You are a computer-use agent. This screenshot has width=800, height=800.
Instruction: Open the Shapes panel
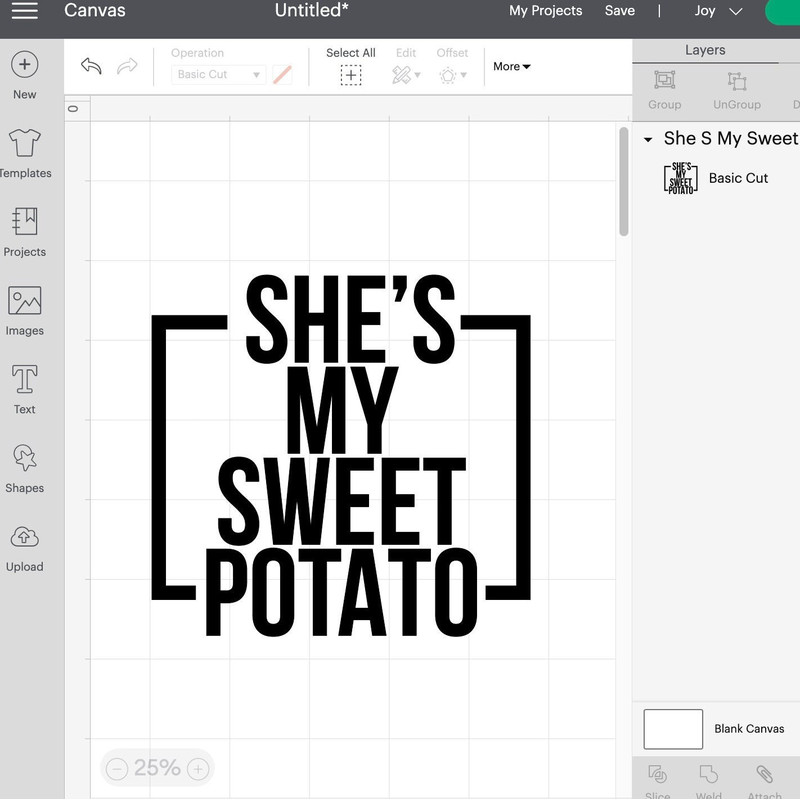point(22,462)
